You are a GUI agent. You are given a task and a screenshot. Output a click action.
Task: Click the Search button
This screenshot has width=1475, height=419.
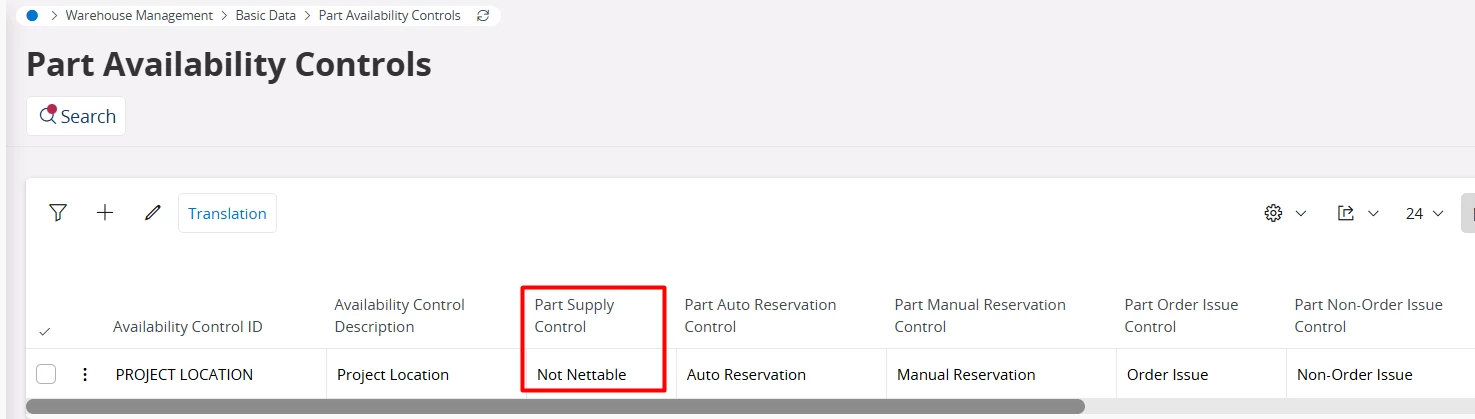(76, 116)
